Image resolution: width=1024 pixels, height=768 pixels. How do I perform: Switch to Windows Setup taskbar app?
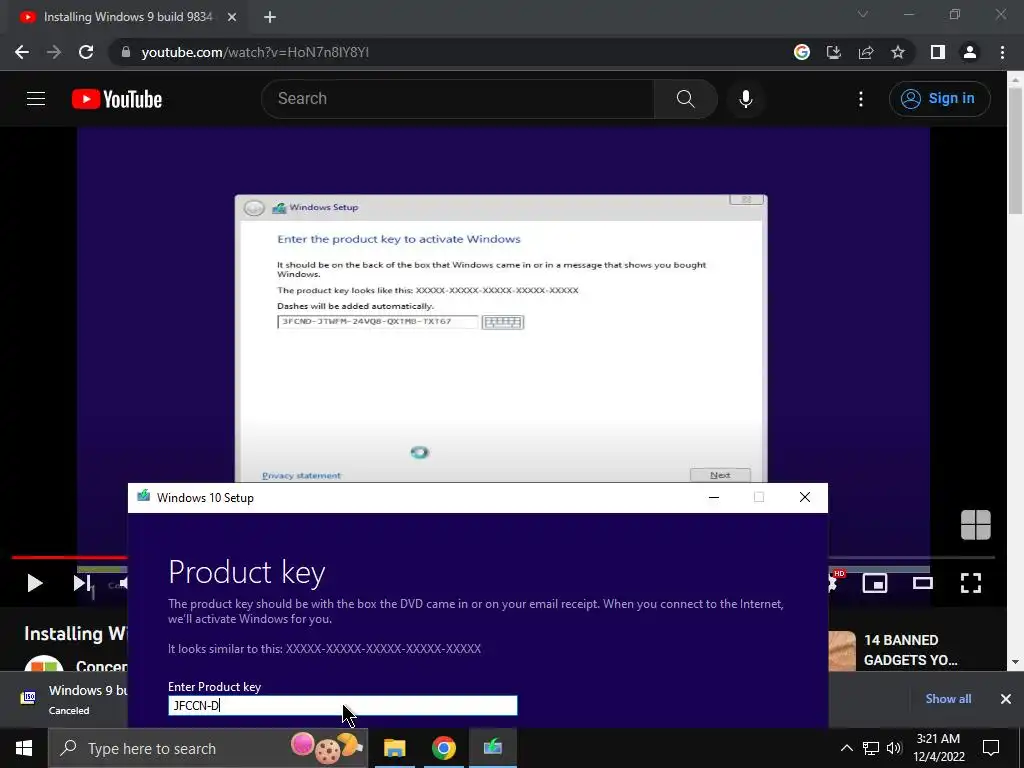[x=492, y=748]
